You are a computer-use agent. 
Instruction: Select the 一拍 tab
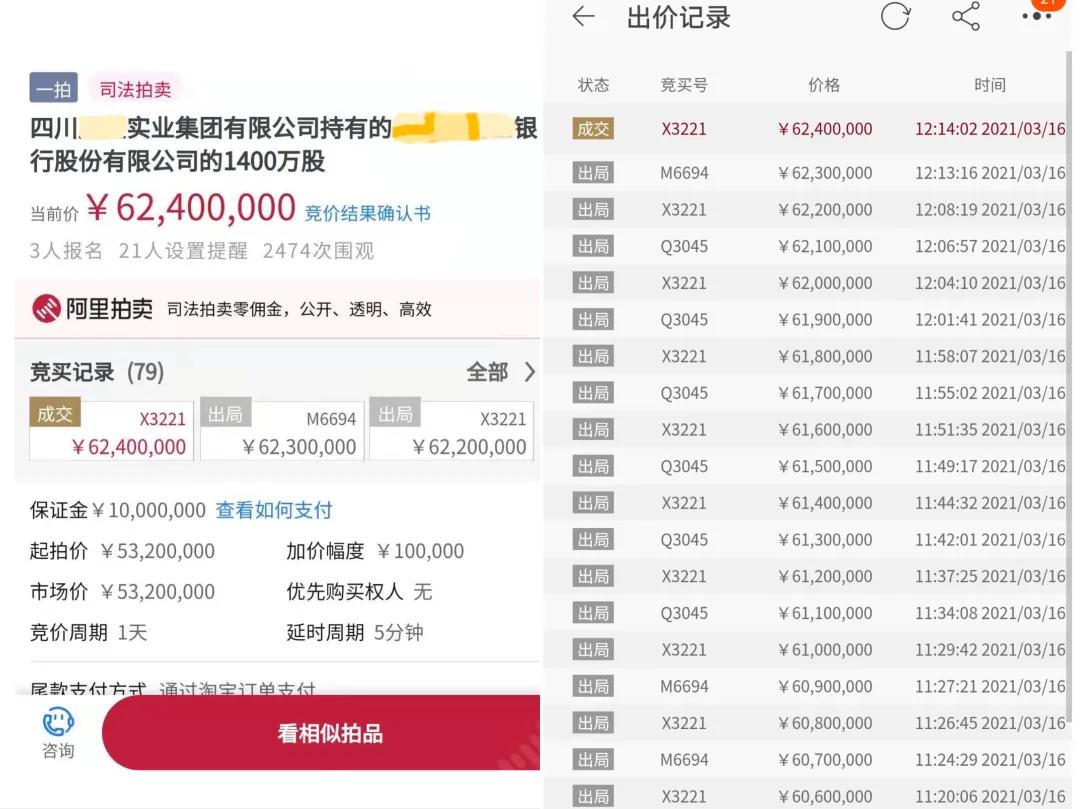tap(53, 88)
